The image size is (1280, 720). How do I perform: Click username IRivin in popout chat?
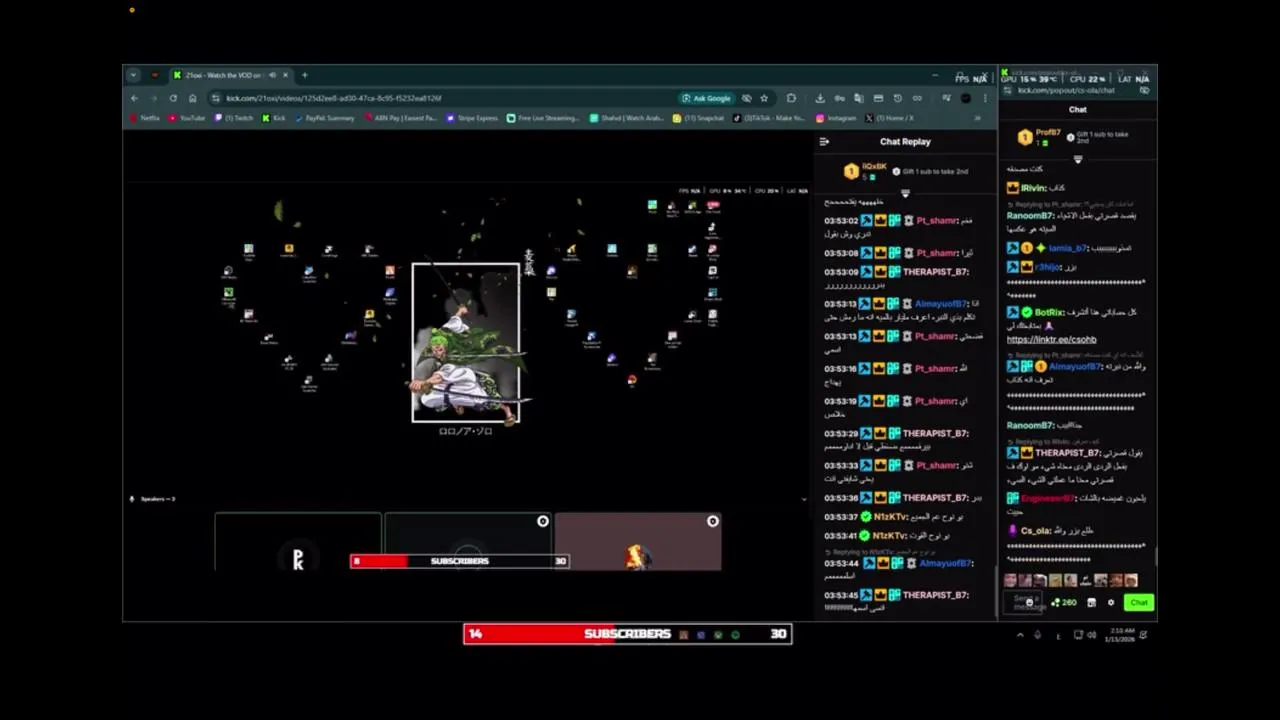pos(1033,188)
